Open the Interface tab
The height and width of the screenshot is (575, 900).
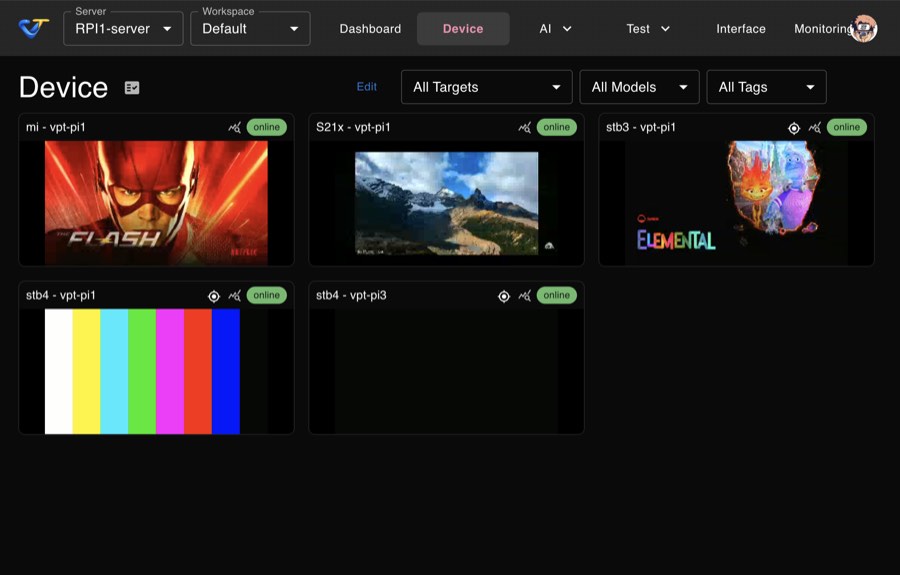(740, 29)
